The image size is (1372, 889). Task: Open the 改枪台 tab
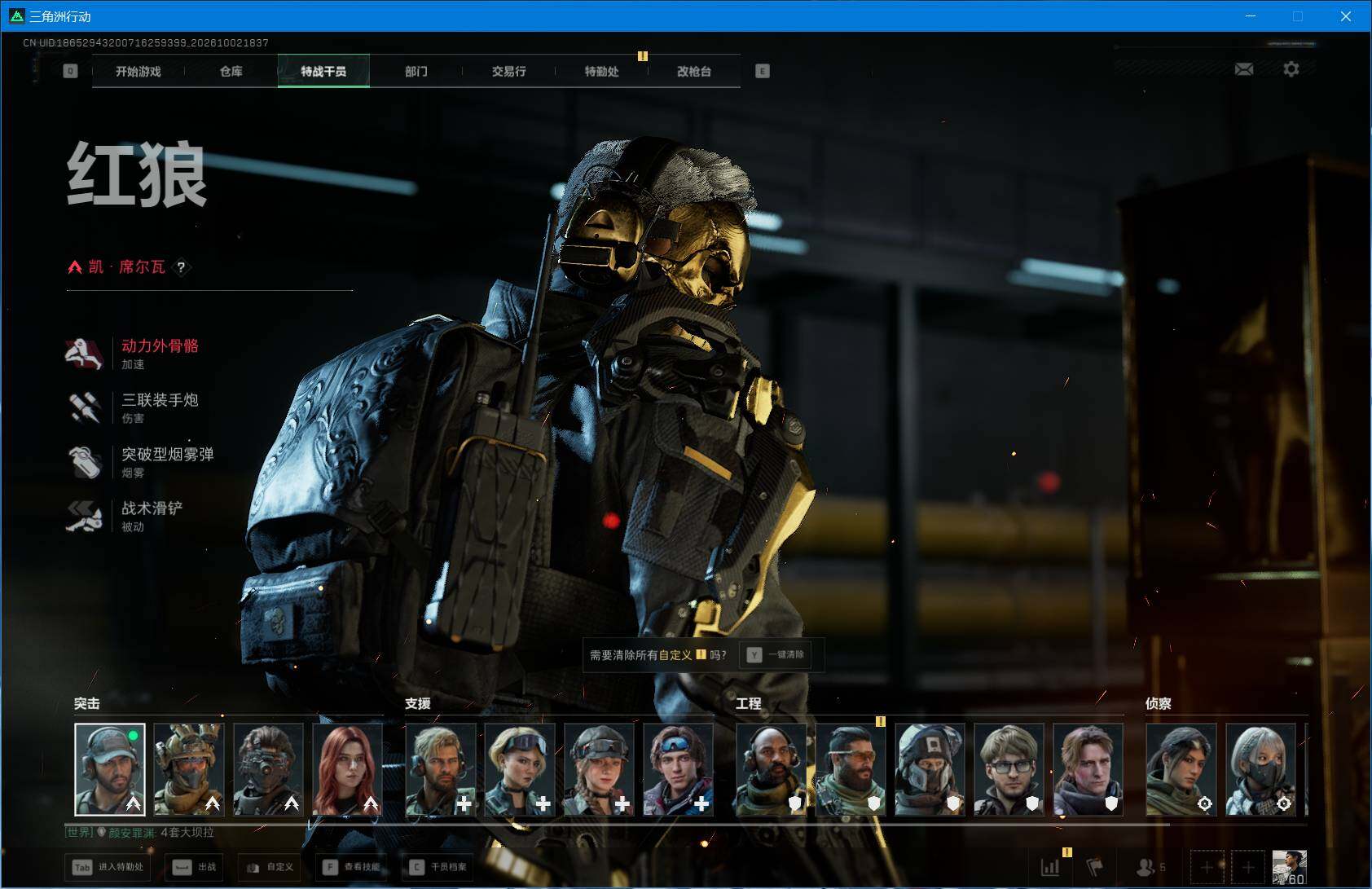[x=694, y=71]
